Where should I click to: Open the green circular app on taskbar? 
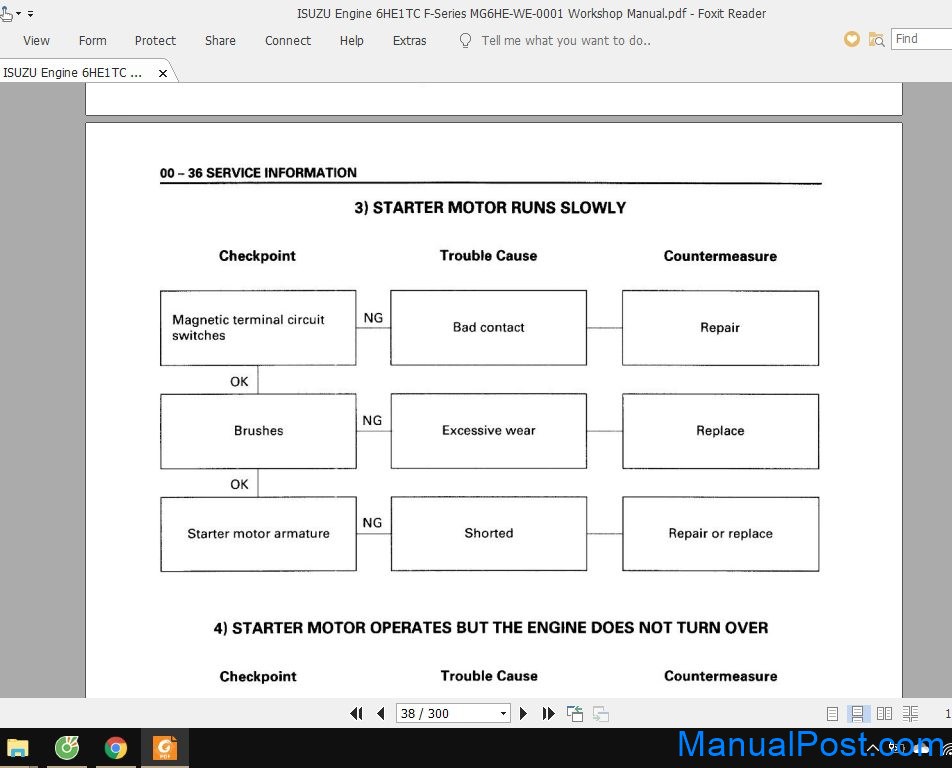click(67, 748)
